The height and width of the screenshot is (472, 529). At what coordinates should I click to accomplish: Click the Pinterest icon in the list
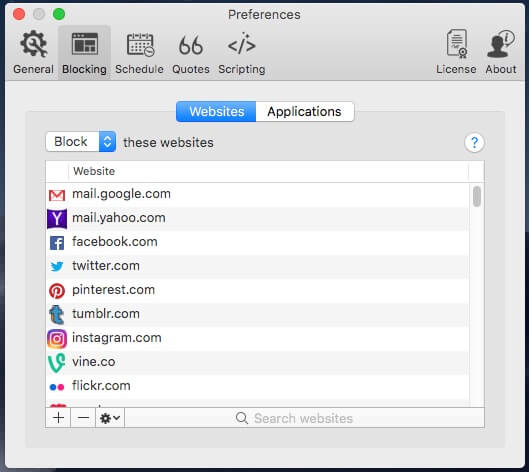[x=57, y=291]
